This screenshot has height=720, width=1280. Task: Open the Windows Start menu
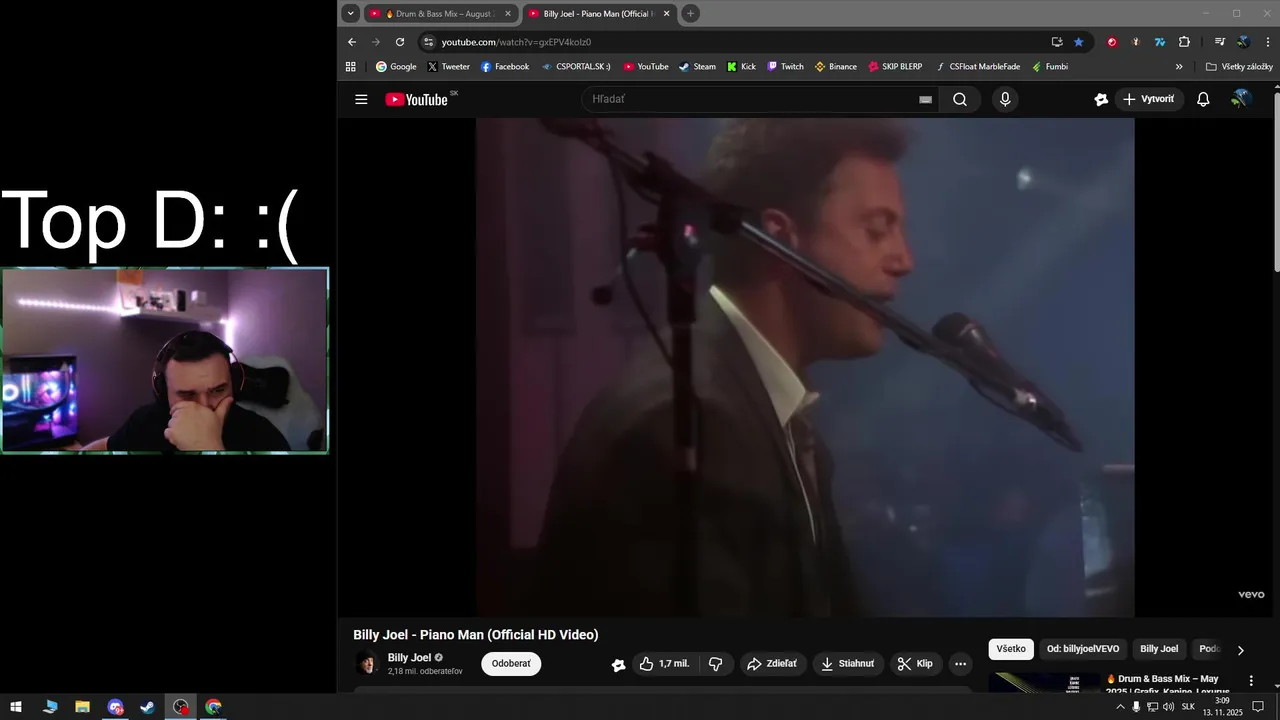coord(17,707)
